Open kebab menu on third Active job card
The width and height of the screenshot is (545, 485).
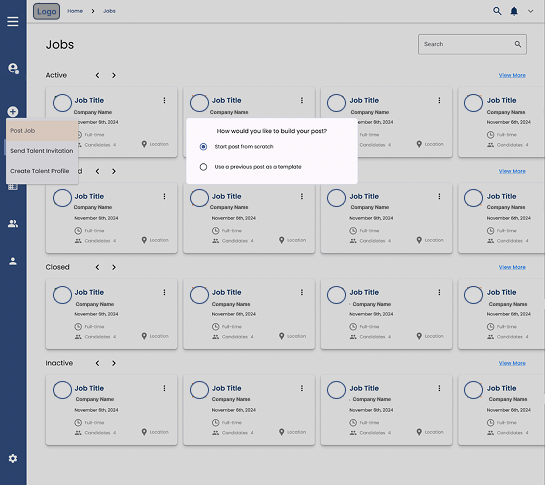click(439, 100)
